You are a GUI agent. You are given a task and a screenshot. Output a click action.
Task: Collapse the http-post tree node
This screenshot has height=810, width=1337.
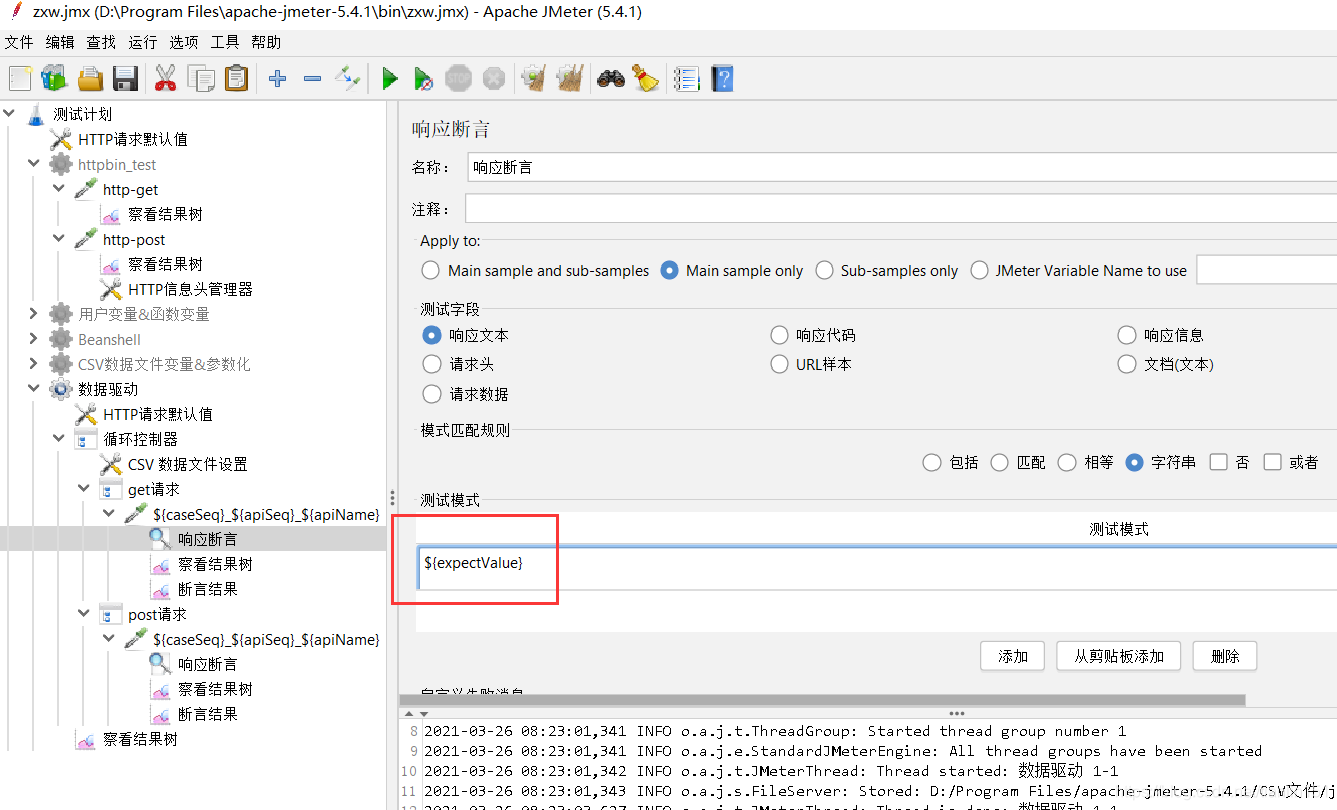[59, 239]
